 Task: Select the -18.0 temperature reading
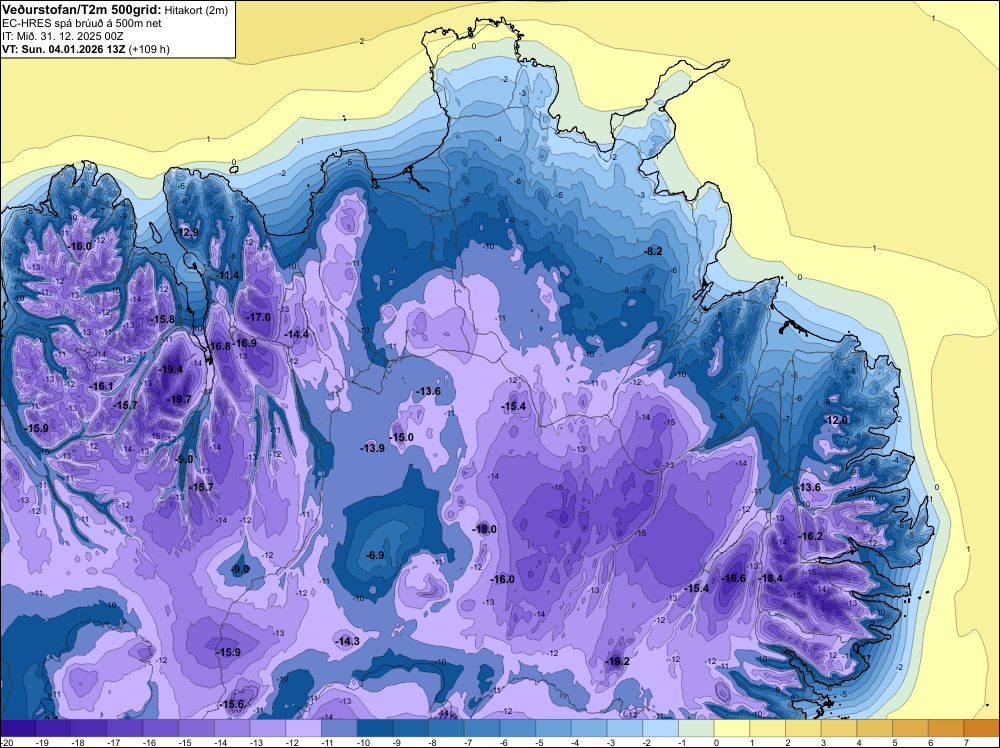coord(485,529)
